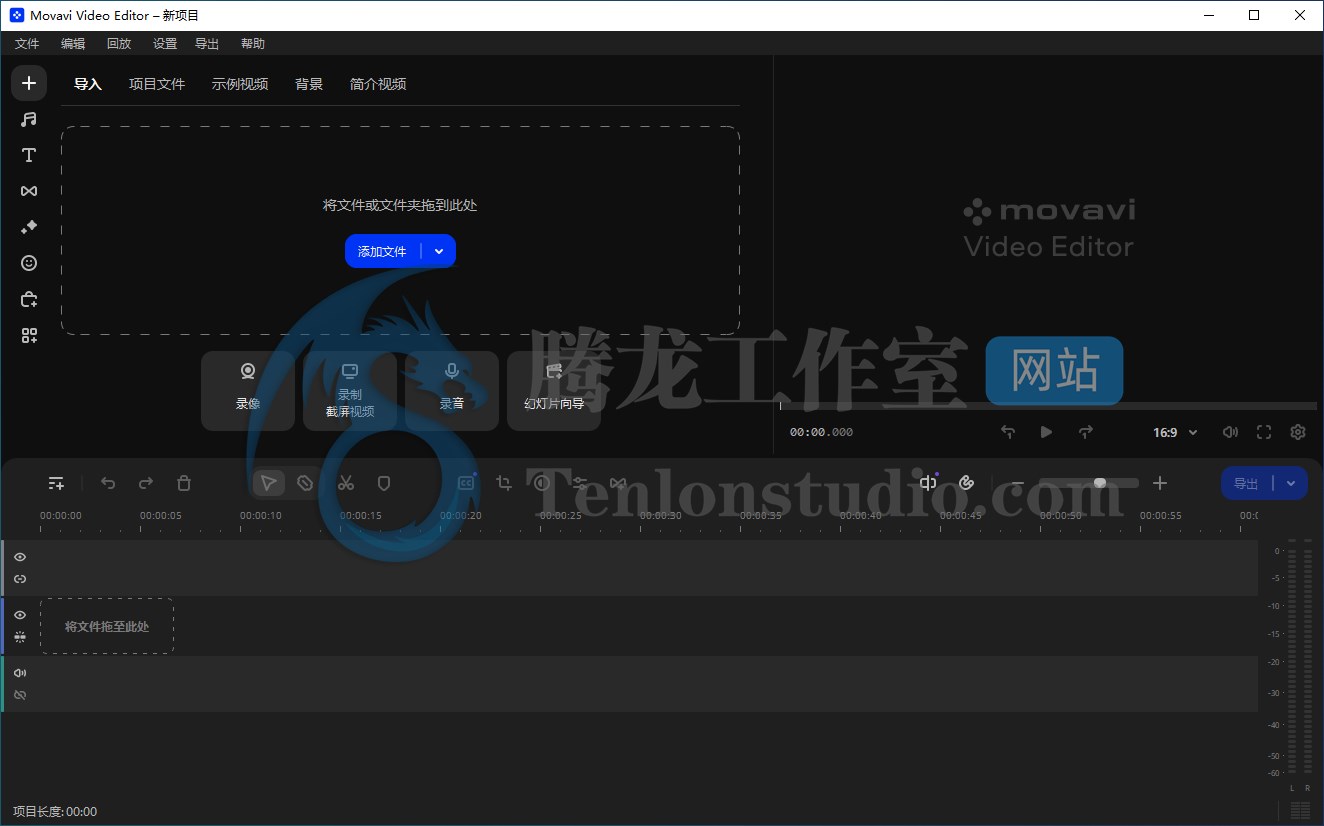Screen dimensions: 1324x826
Task: Click the blue 导出 export button
Action: coord(1246,483)
